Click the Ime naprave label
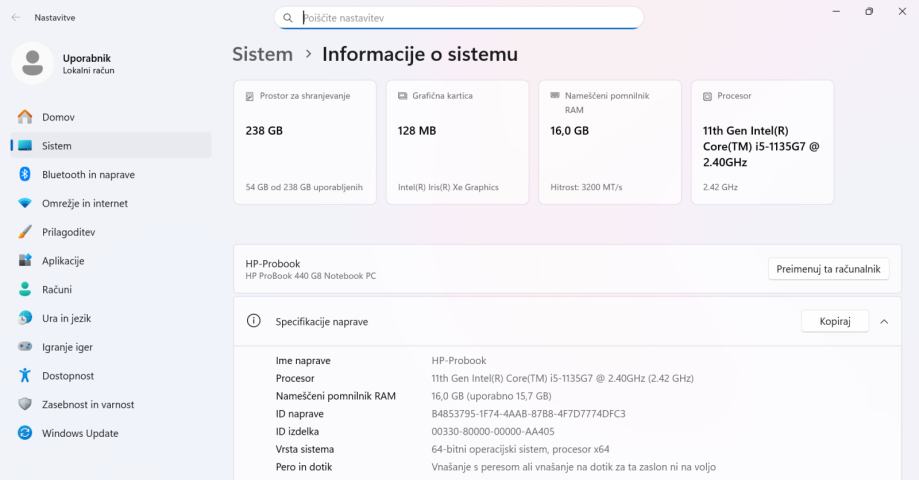919x480 pixels. pyautogui.click(x=303, y=360)
